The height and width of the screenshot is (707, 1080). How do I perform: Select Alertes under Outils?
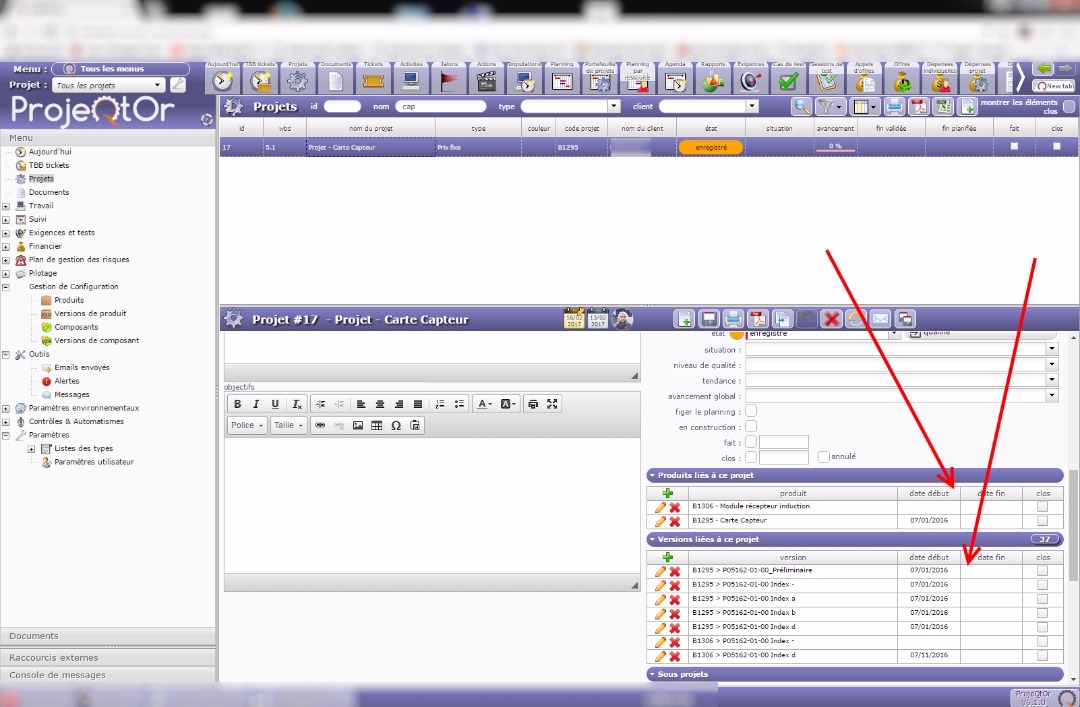tap(66, 381)
